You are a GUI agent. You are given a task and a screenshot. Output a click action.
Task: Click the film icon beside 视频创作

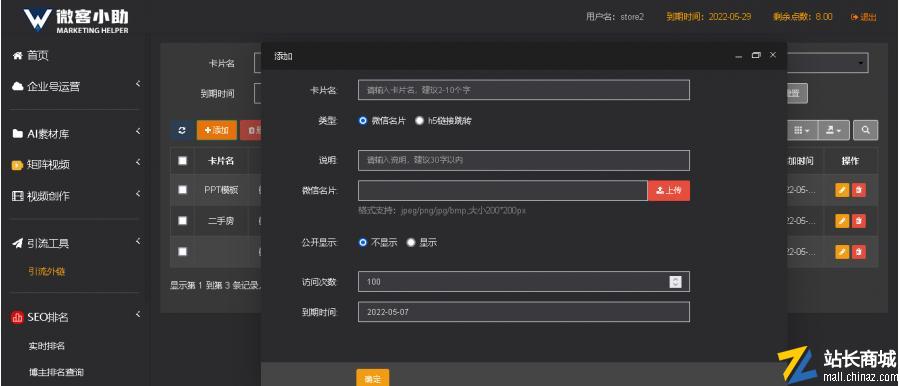point(18,196)
